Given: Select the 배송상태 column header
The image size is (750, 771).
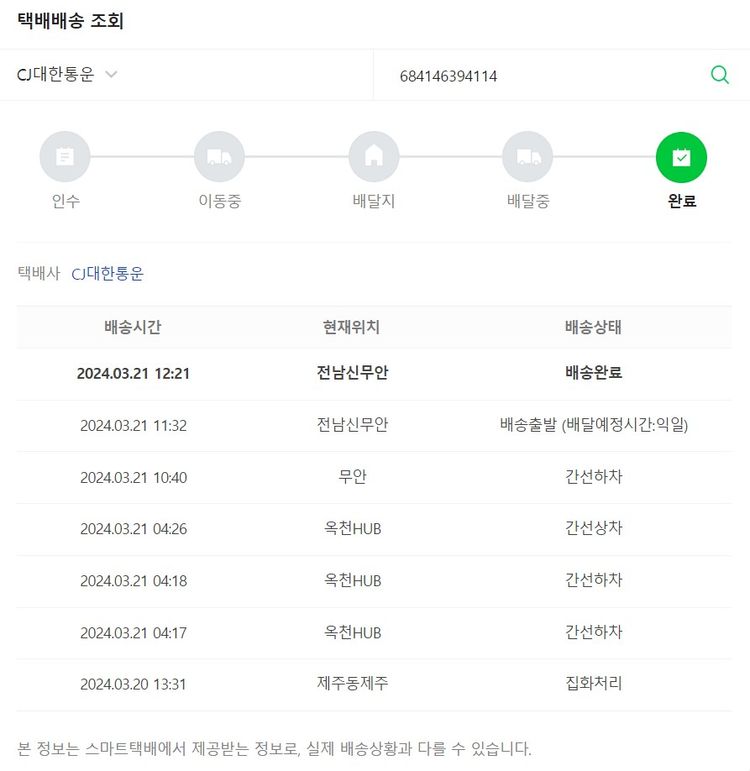Looking at the screenshot, I should (593, 327).
